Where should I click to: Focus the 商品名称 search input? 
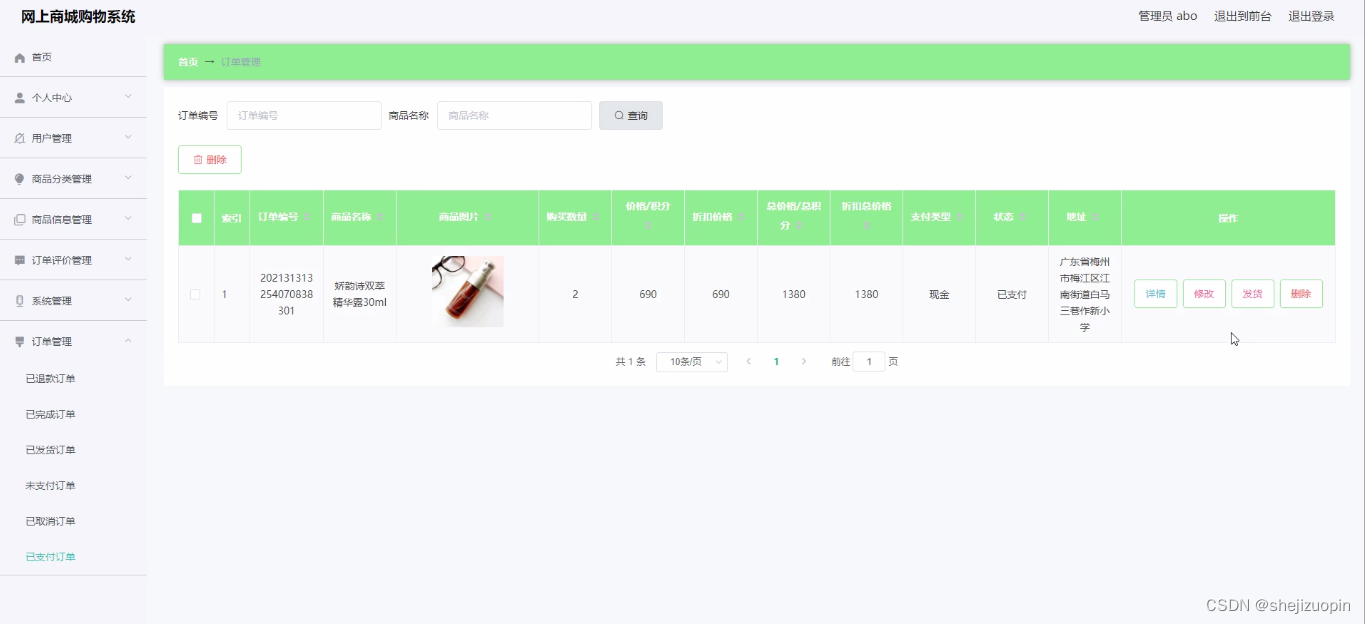pyautogui.click(x=514, y=116)
